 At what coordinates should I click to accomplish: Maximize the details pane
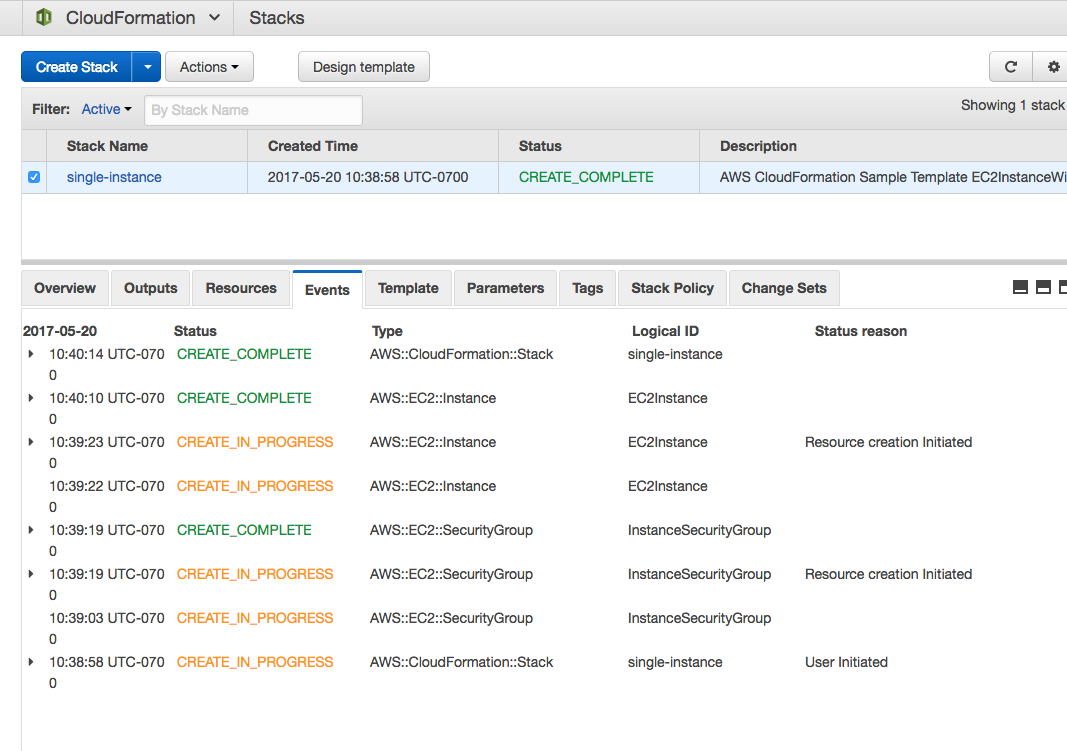pyautogui.click(x=1062, y=287)
